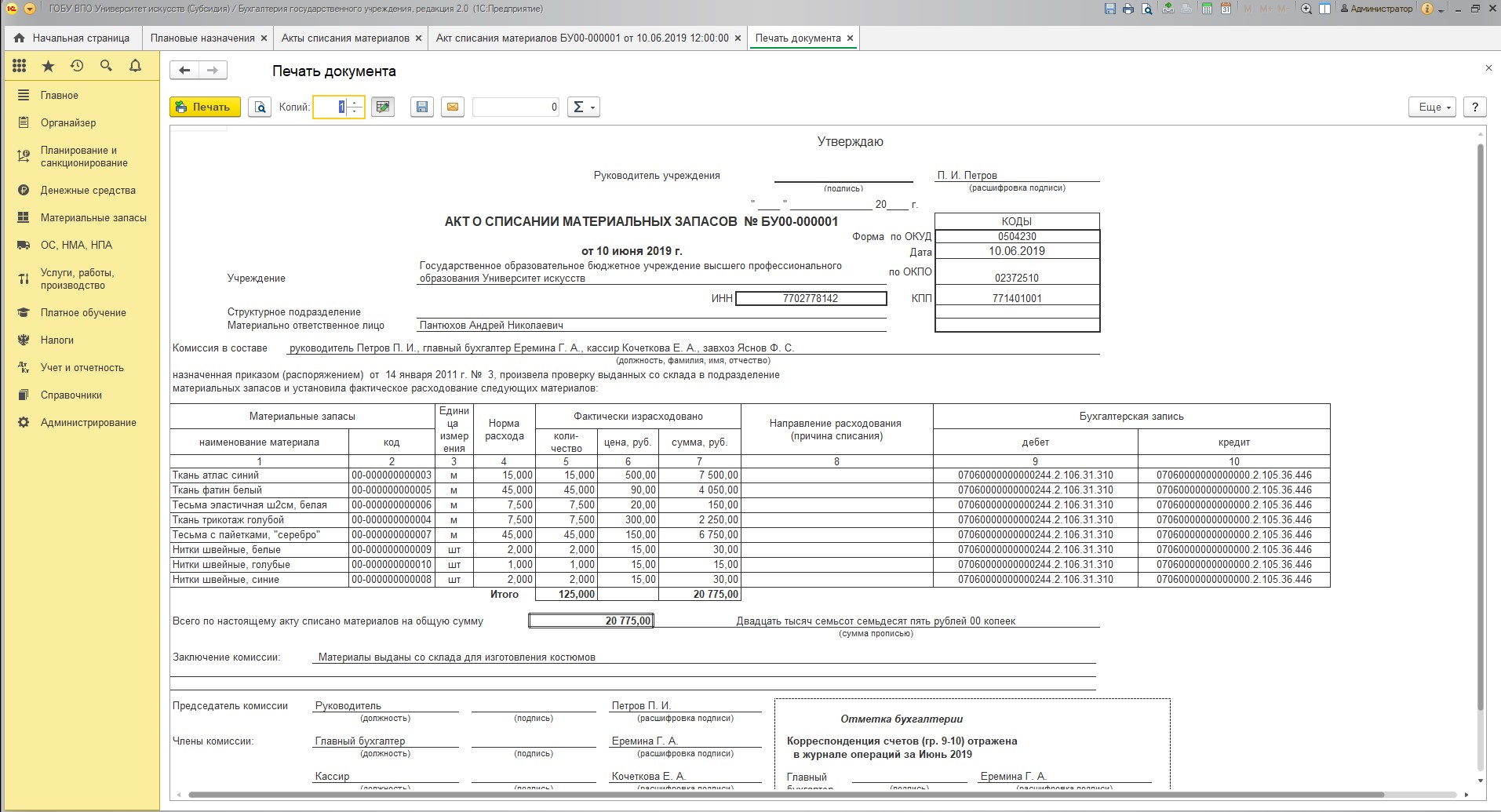The height and width of the screenshot is (812, 1501).
Task: Open the Главное section
Action: pos(82,95)
